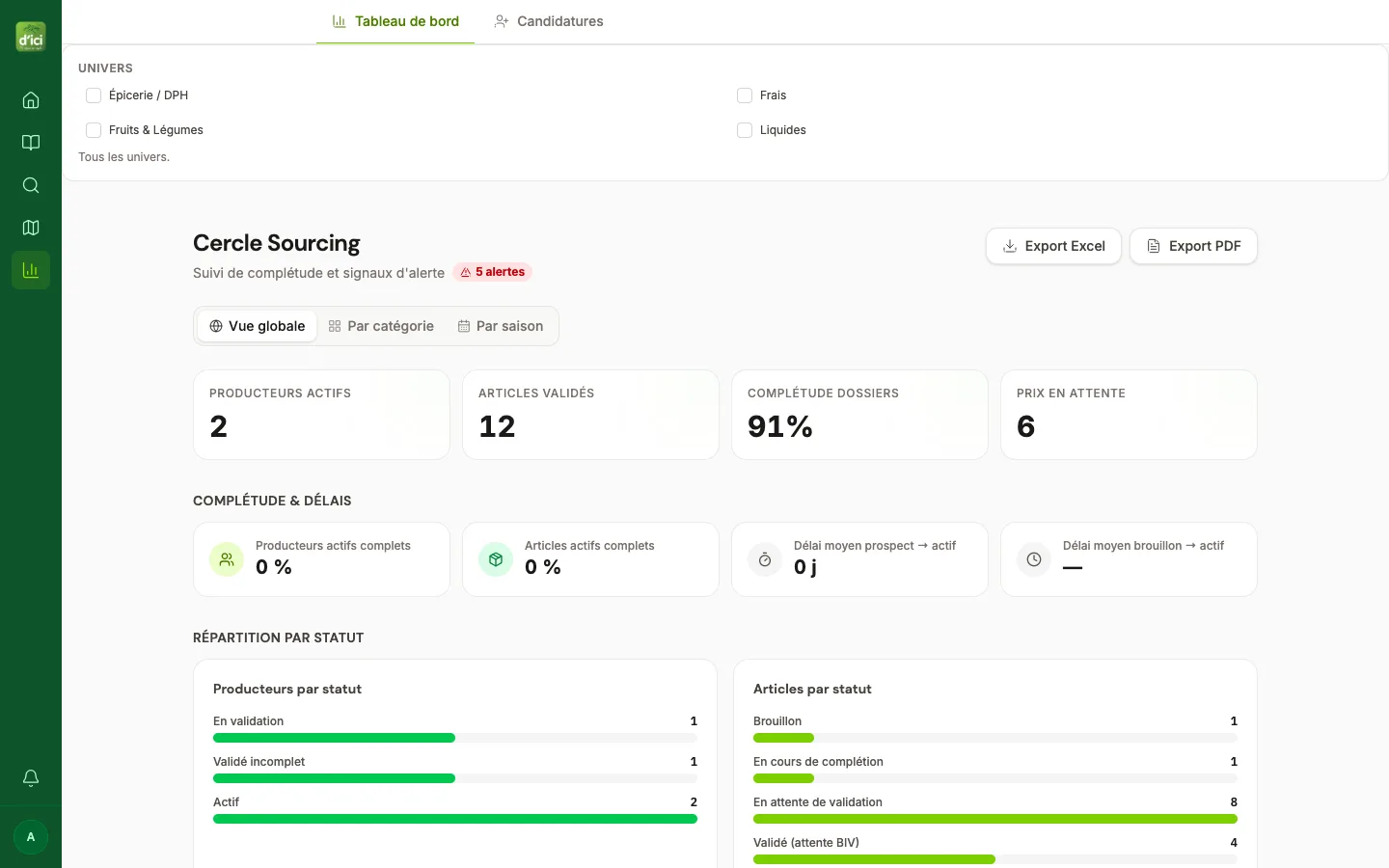Image resolution: width=1389 pixels, height=868 pixels.
Task: Select the Par catégorie view tab
Action: [381, 326]
